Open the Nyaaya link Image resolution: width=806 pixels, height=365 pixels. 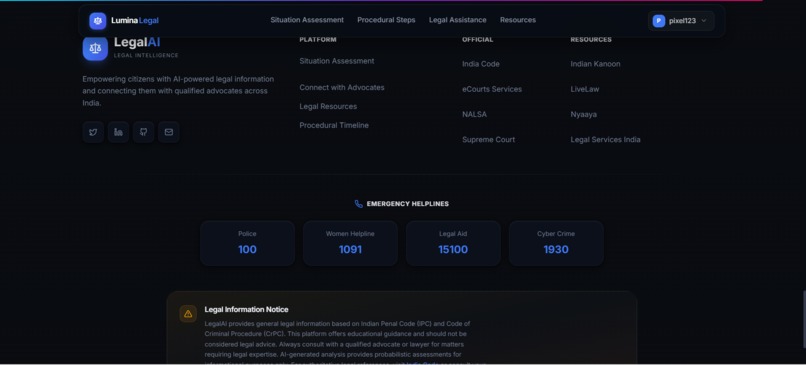pyautogui.click(x=583, y=114)
